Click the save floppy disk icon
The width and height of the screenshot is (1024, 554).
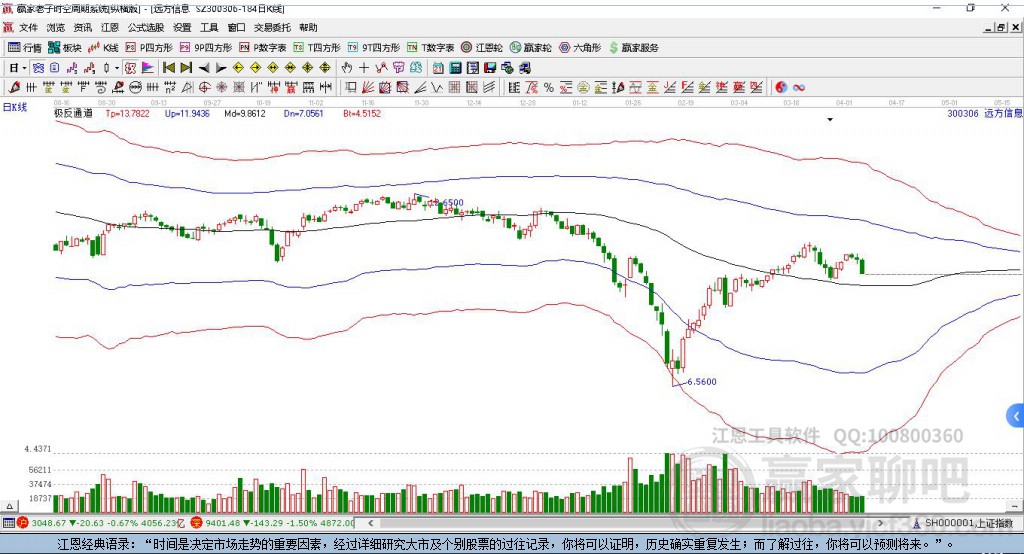pyautogui.click(x=490, y=68)
